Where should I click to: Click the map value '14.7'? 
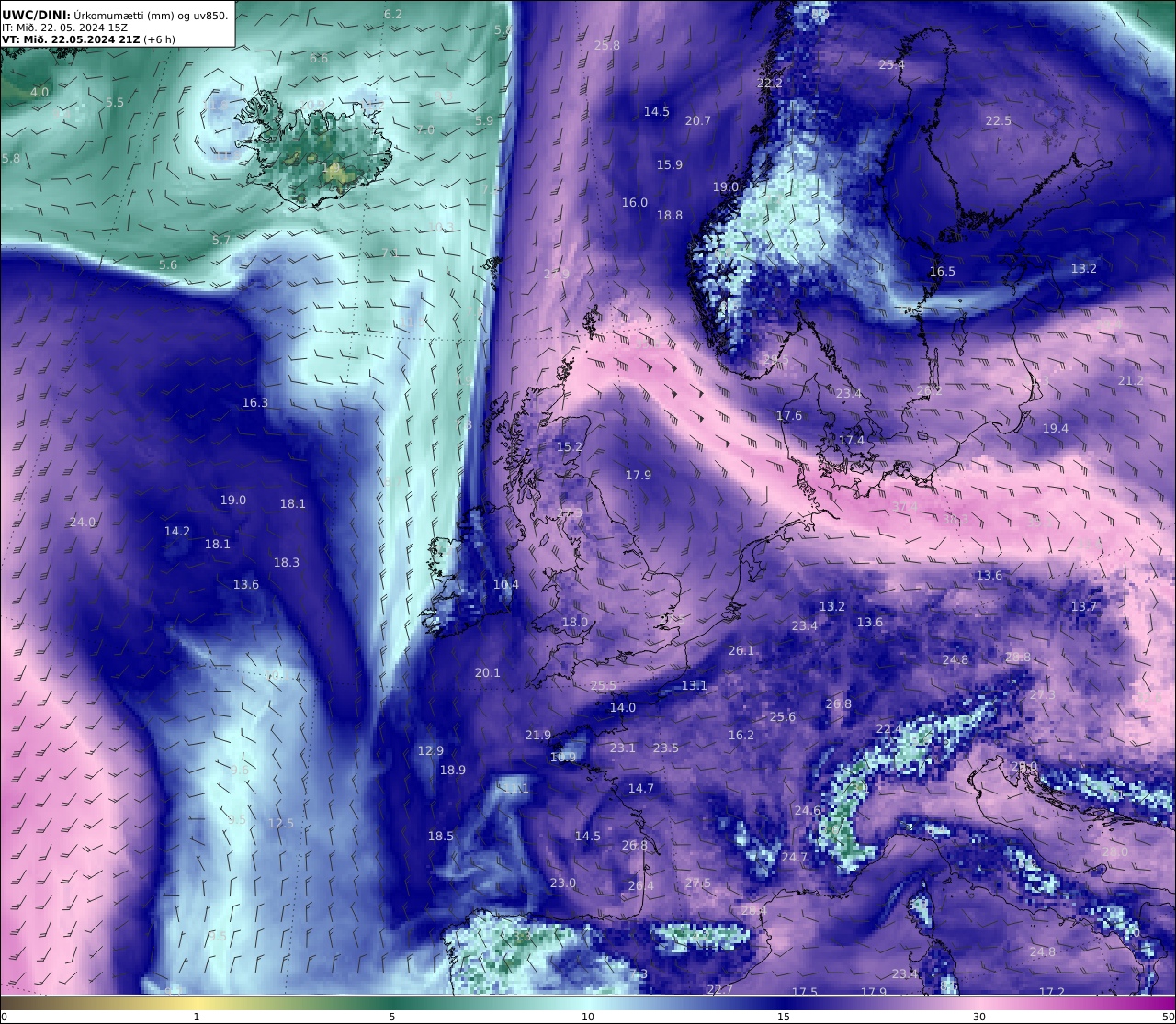coord(641,788)
